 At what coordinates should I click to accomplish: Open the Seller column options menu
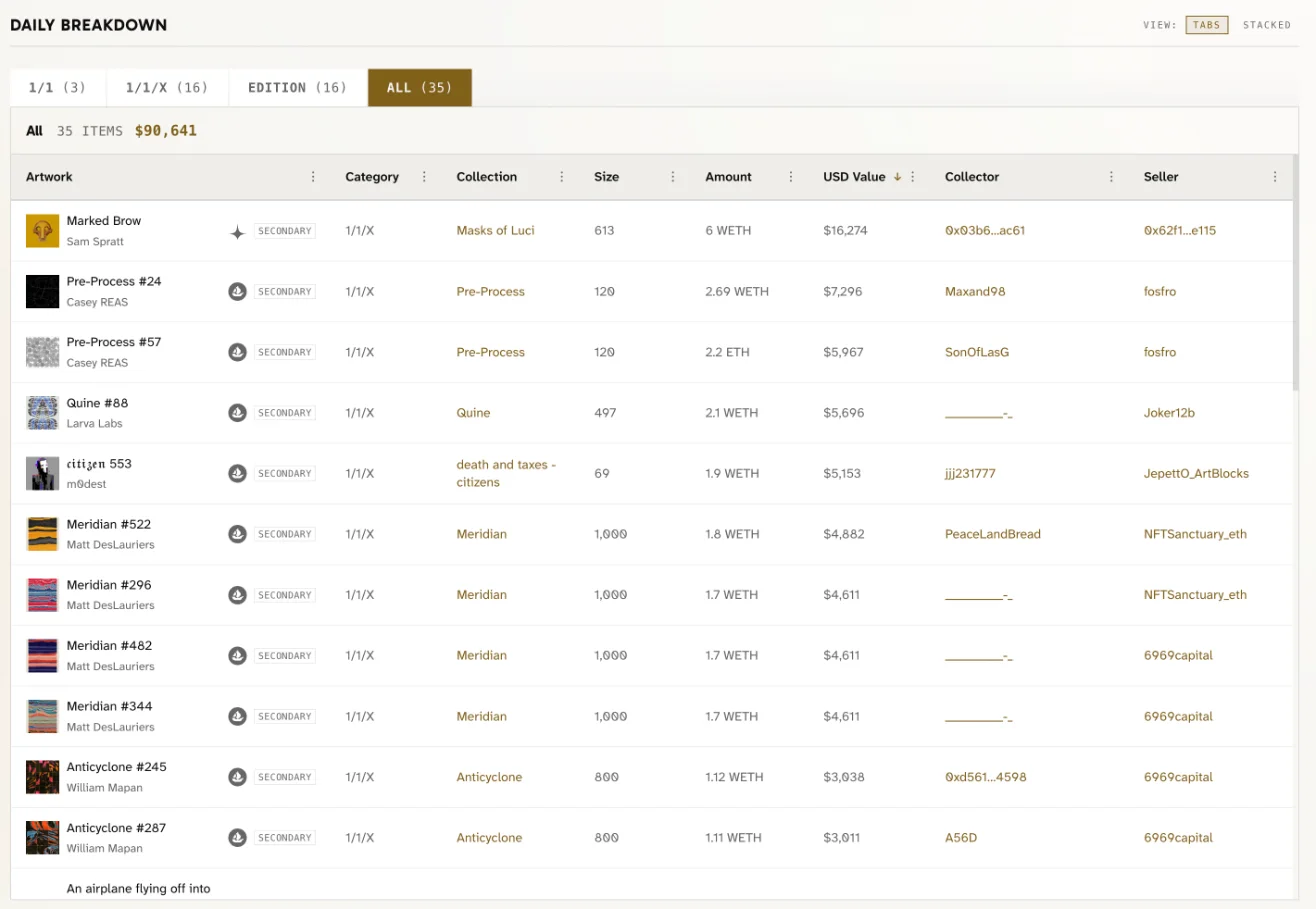[1275, 177]
